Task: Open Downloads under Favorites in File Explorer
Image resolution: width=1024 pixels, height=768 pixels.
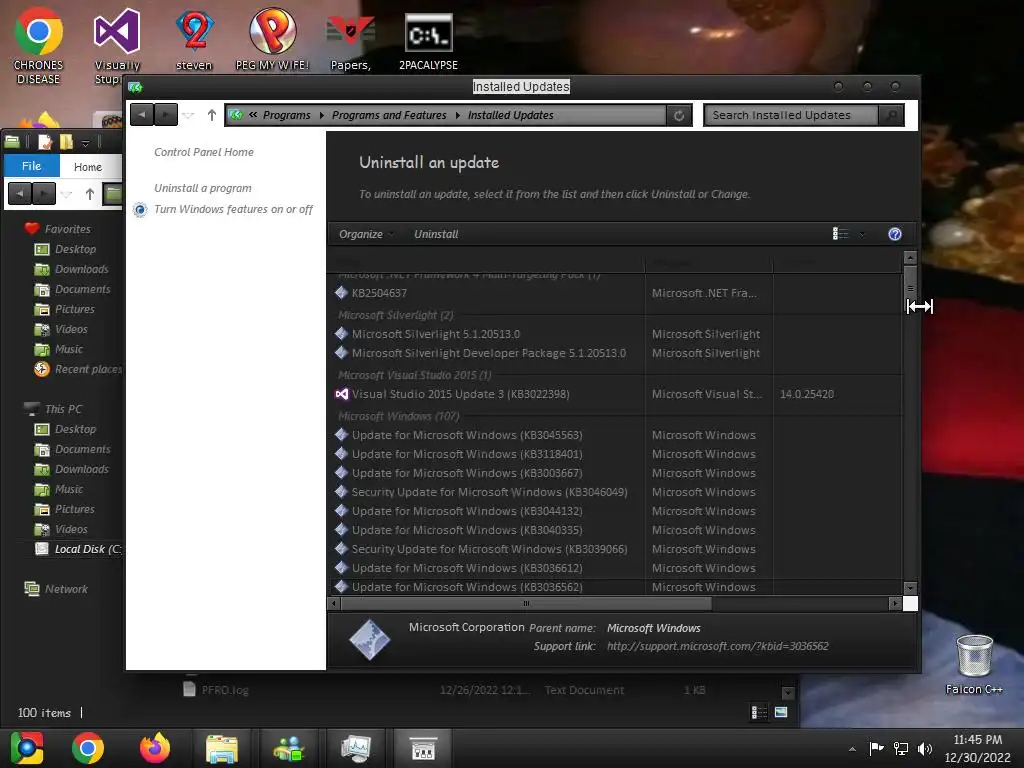Action: tap(71, 269)
